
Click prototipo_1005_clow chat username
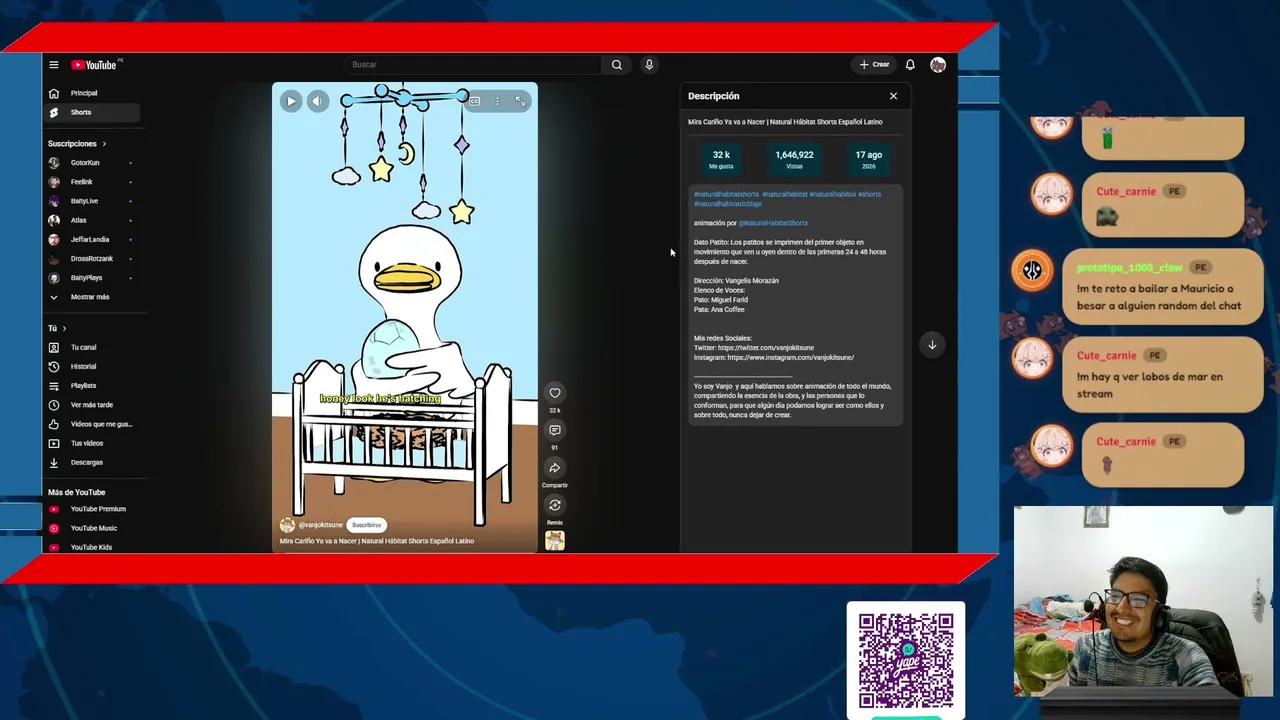click(1129, 268)
